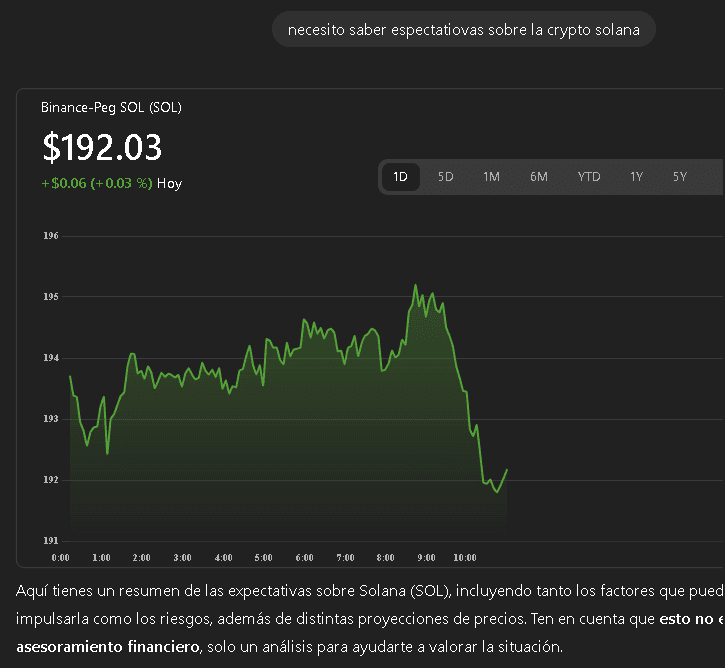Image resolution: width=725 pixels, height=668 pixels.
Task: Click the 192 label on price axis
Action: coord(51,480)
